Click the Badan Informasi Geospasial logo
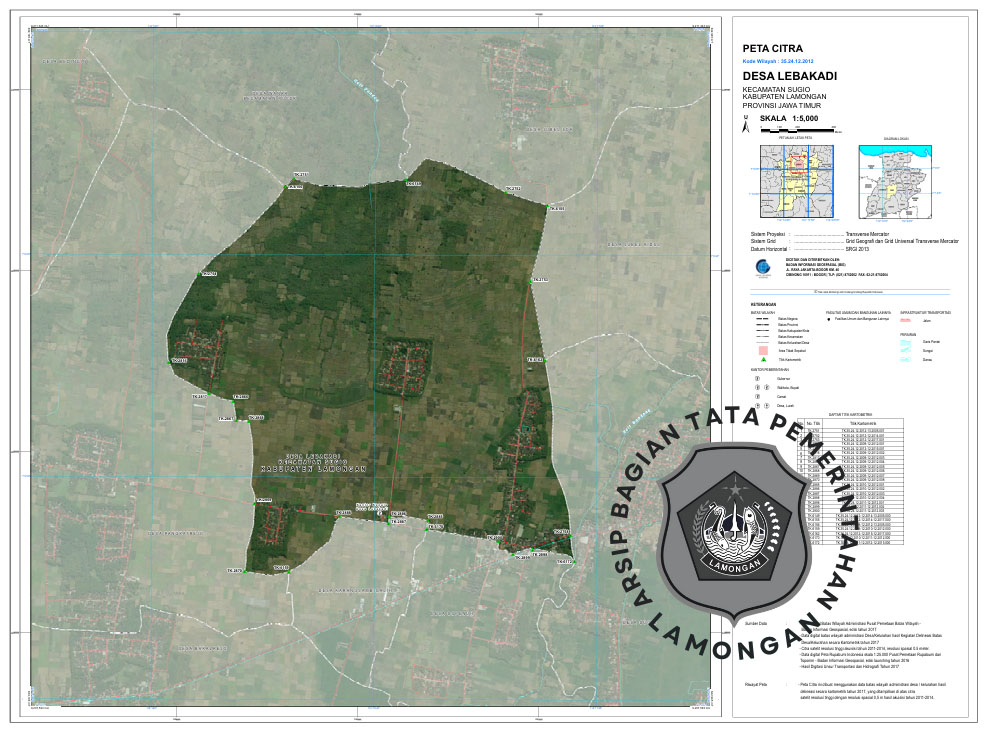 (x=764, y=267)
